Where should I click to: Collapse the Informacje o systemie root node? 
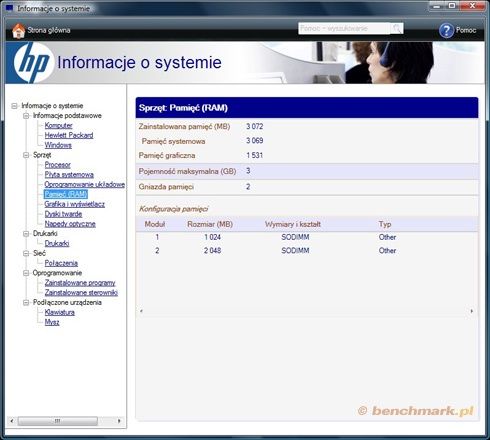(14, 106)
